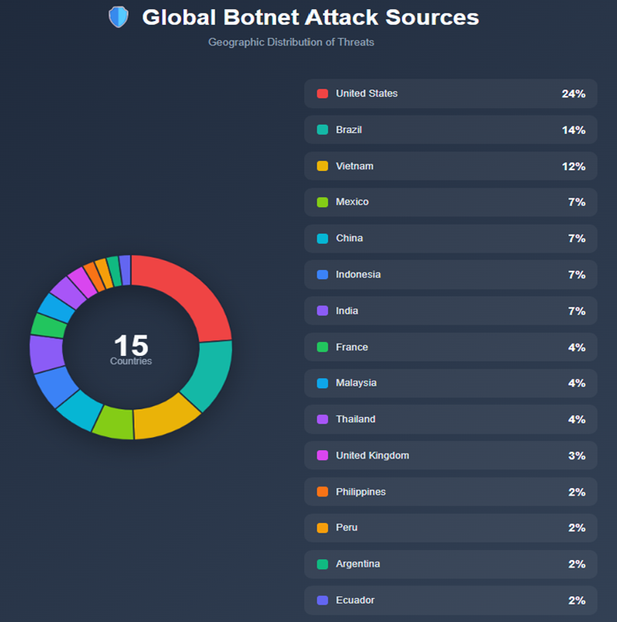Click the Philippines orange swatch
617x622 pixels.
click(x=322, y=492)
